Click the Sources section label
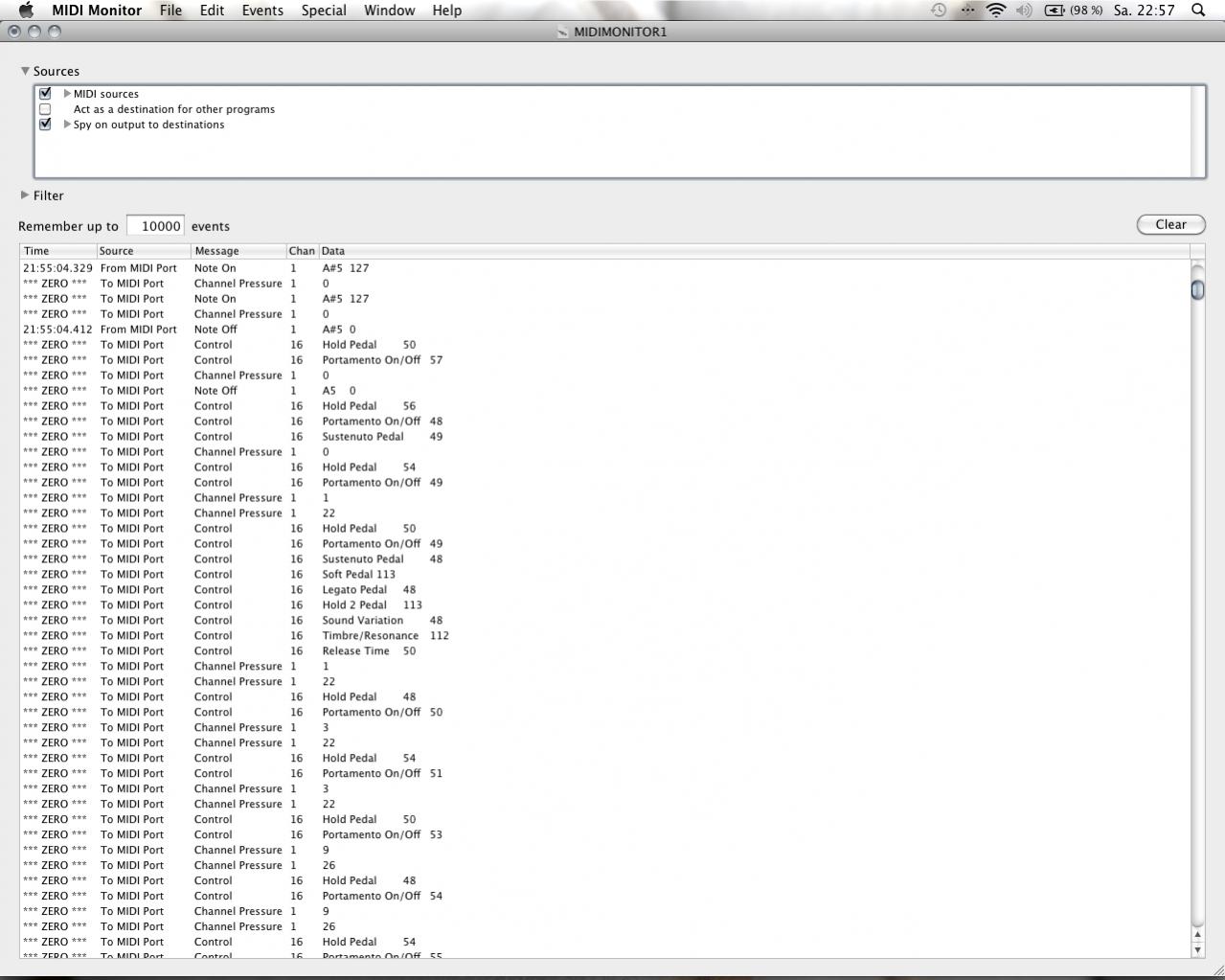Viewport: 1225px width, 980px height. pos(57,71)
